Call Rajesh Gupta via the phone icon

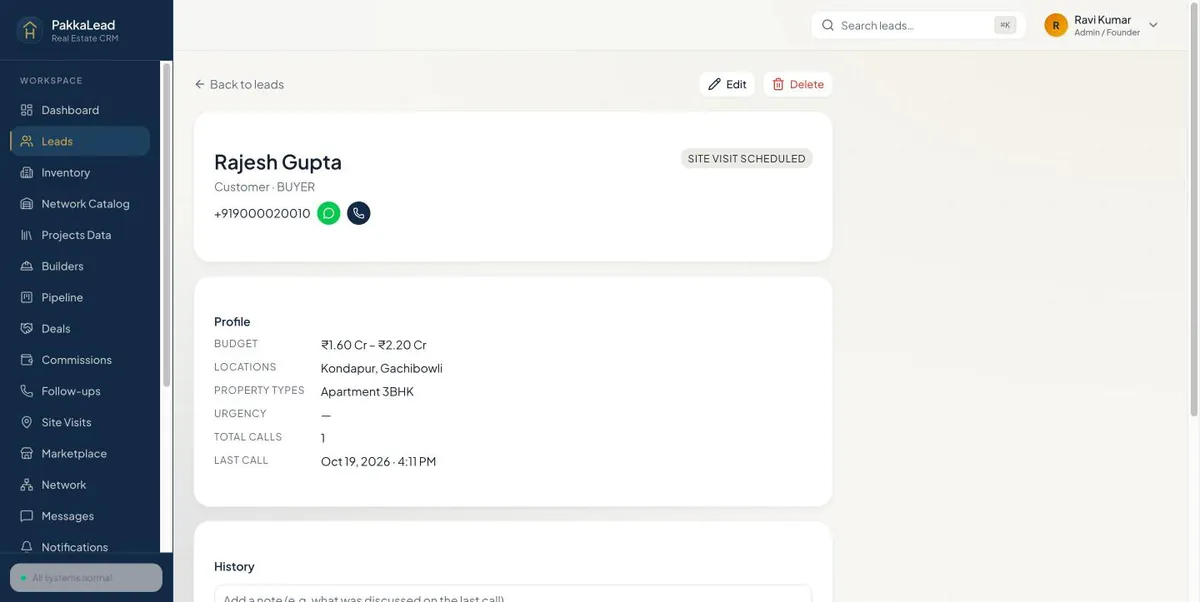358,213
